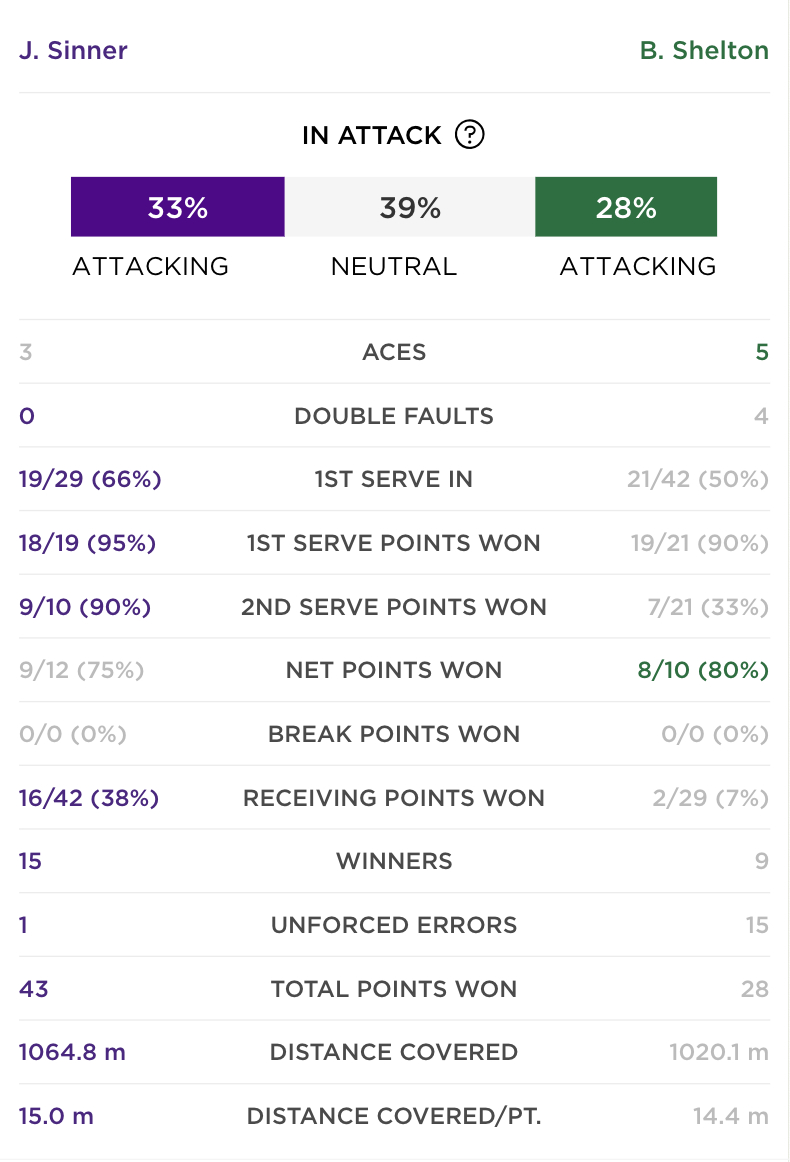The image size is (790, 1162).
Task: Click the 1ST SERVE IN label
Action: point(394,479)
